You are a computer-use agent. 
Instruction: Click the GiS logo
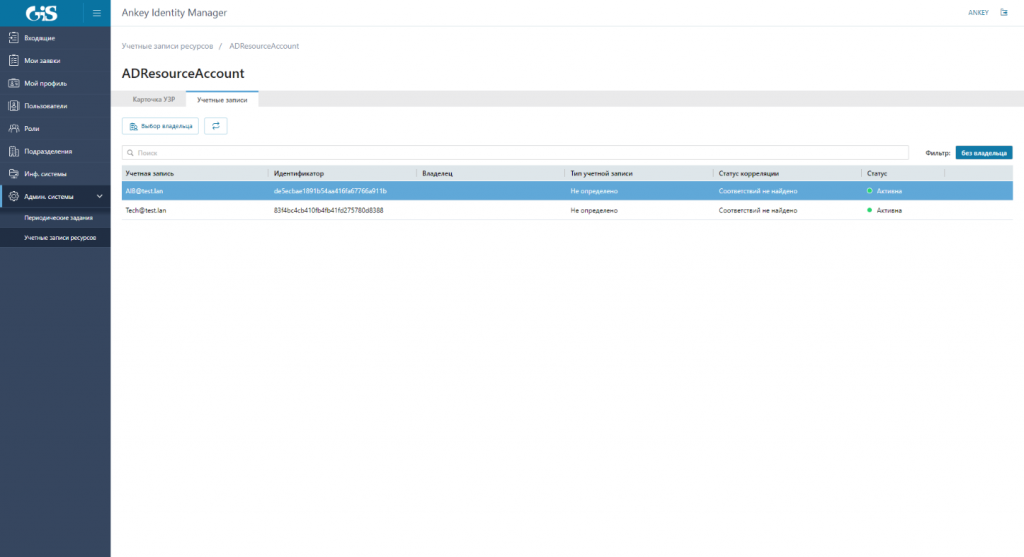41,13
